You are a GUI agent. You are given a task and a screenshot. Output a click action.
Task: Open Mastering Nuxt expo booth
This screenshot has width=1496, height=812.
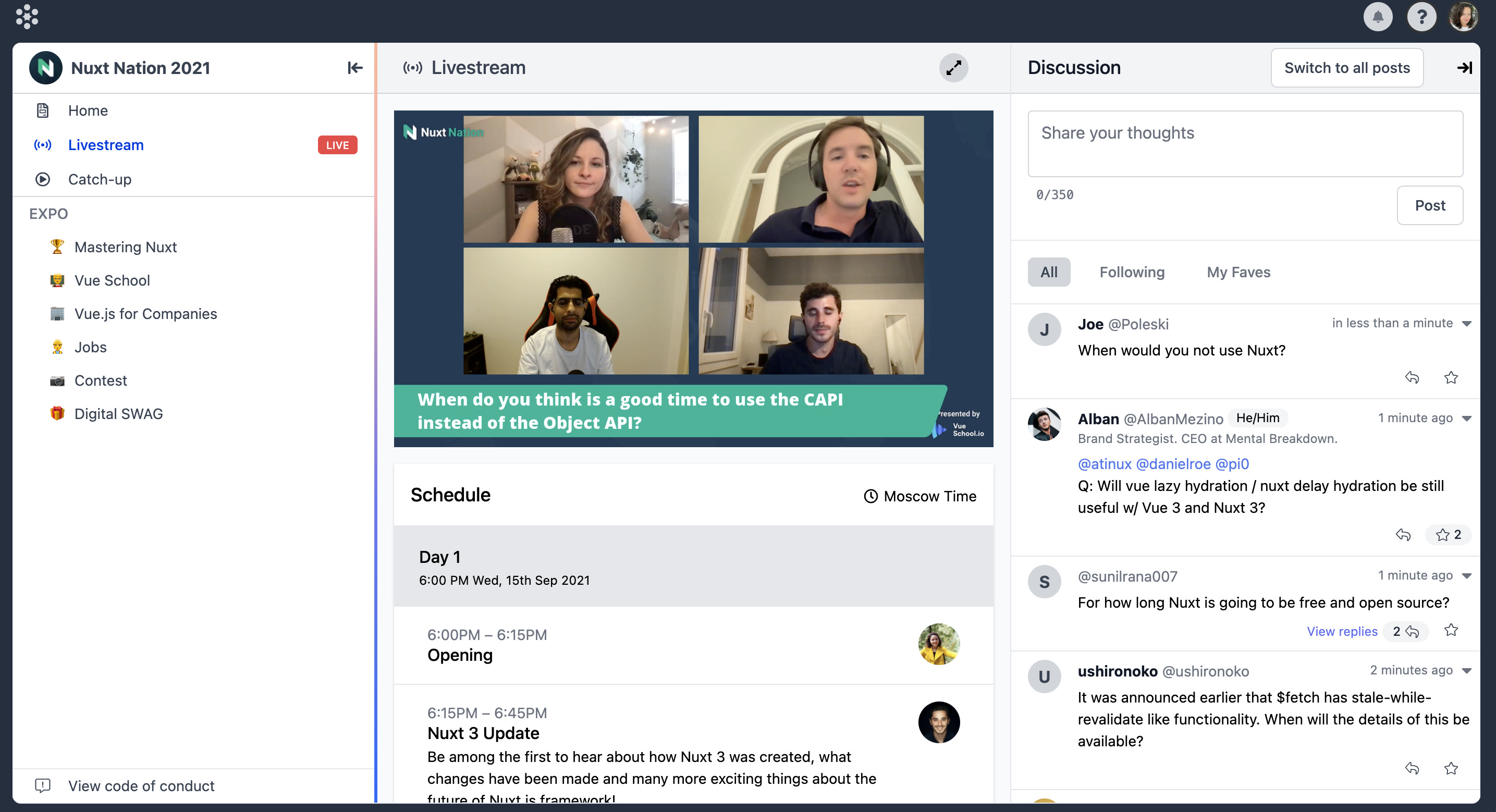click(126, 247)
